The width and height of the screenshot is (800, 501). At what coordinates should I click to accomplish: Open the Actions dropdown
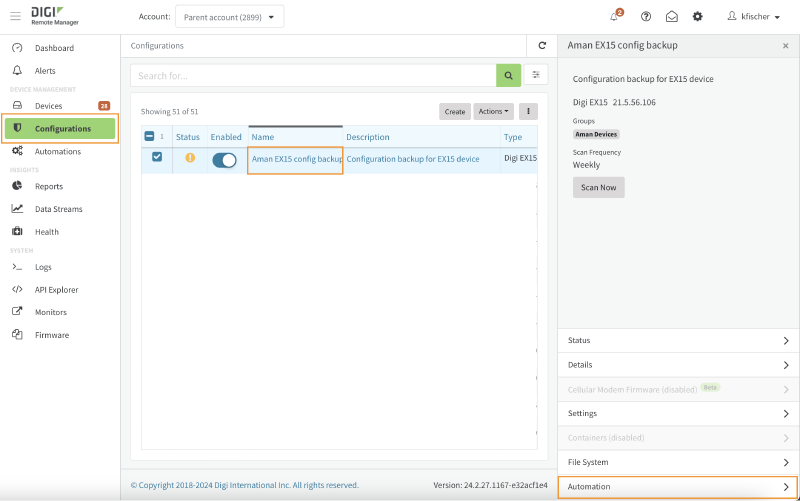(493, 111)
